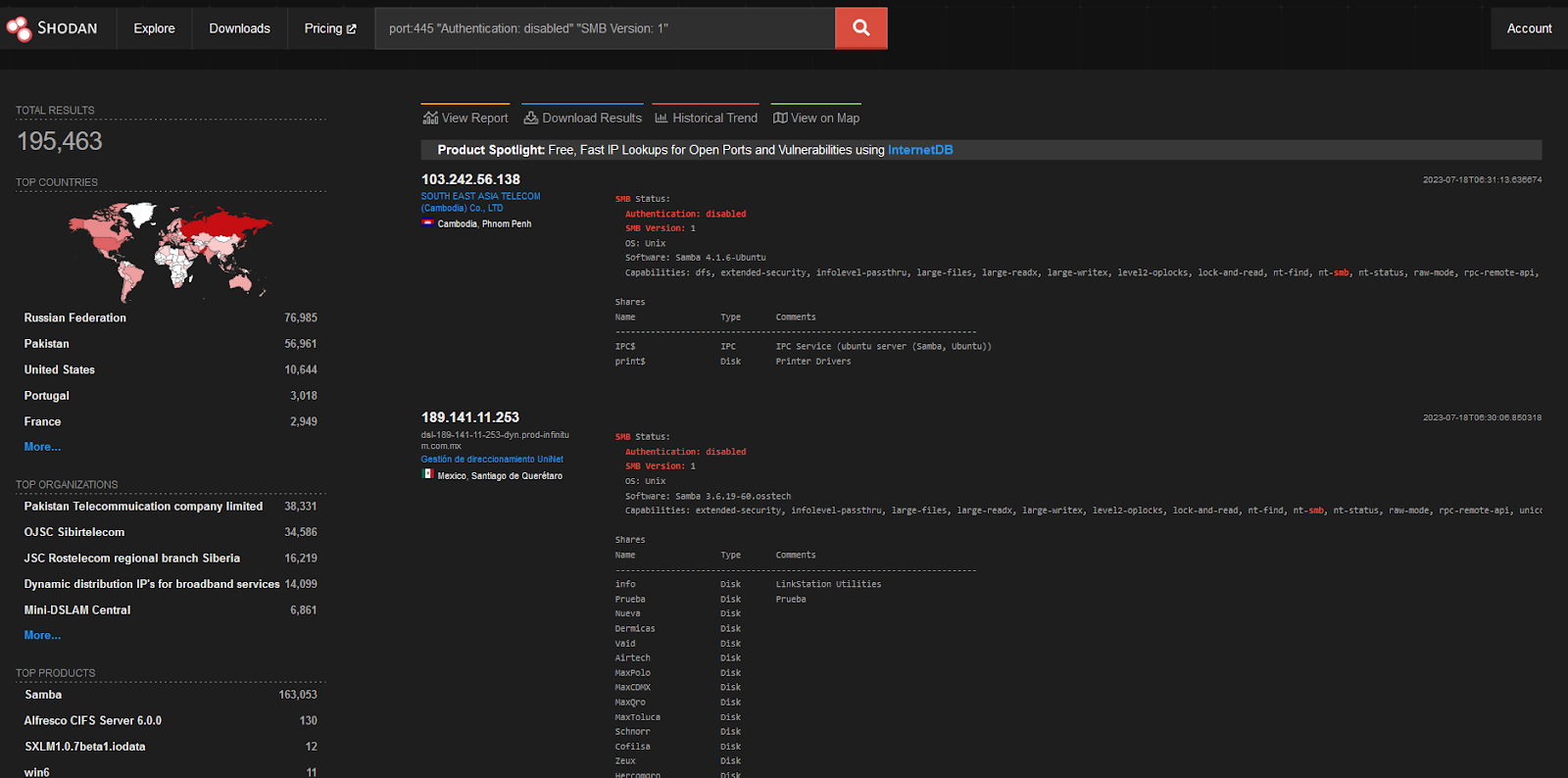Click the Mexico, Santiago de Querétaro location

tap(500, 476)
